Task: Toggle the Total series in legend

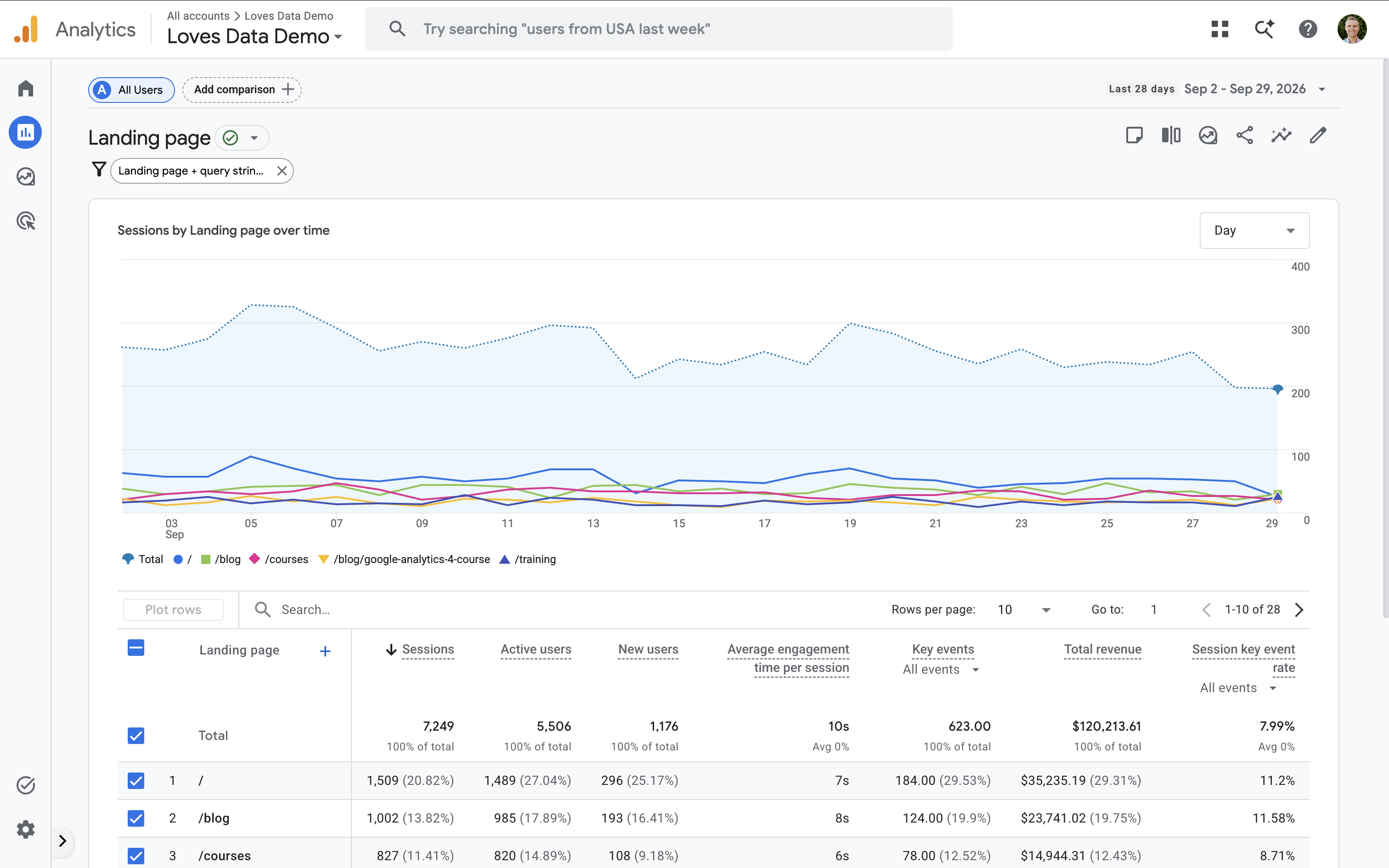Action: 143,559
